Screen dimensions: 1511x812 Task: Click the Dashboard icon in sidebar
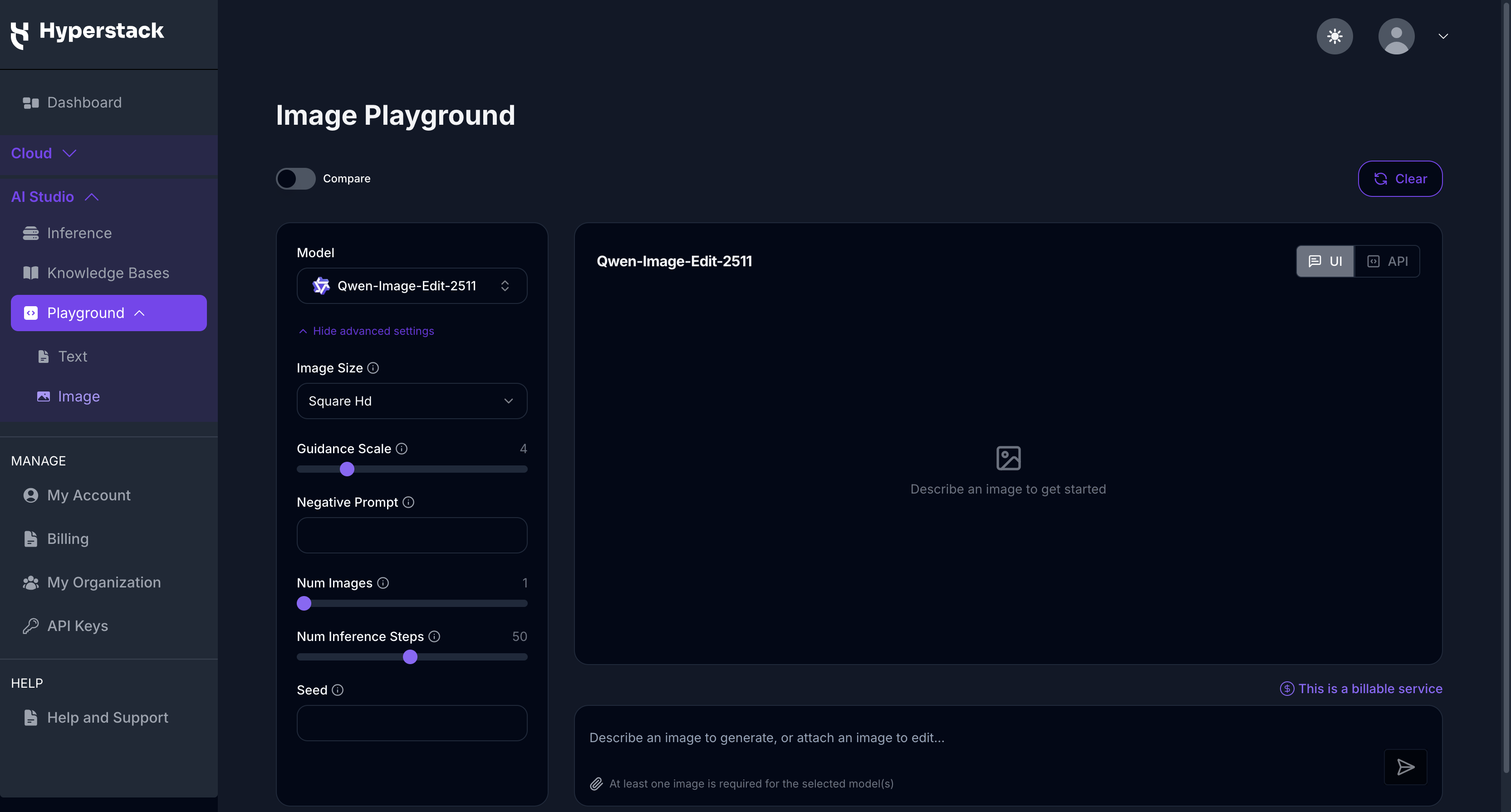30,103
